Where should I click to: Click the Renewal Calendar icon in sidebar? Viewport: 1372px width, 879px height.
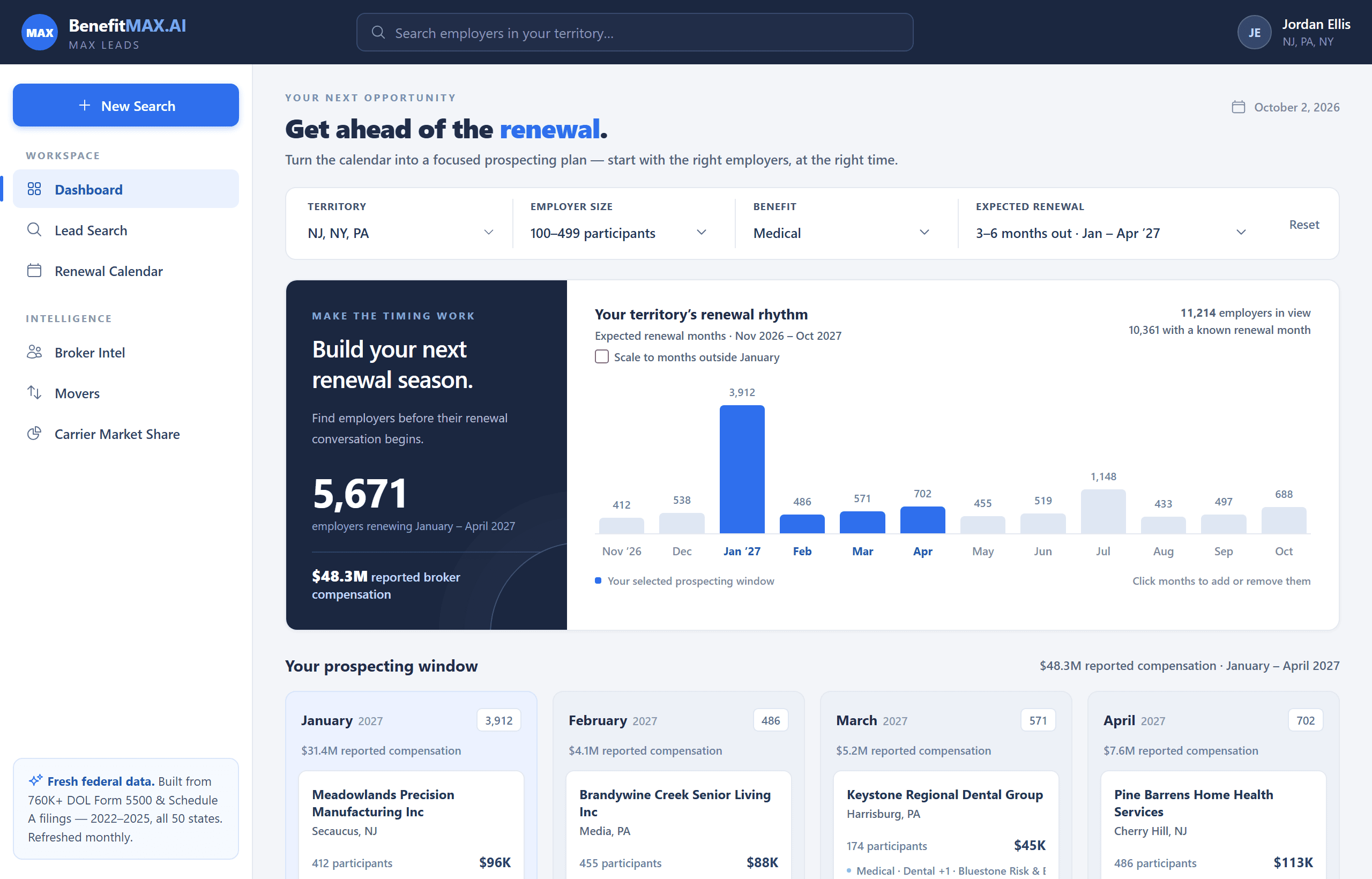(34, 271)
